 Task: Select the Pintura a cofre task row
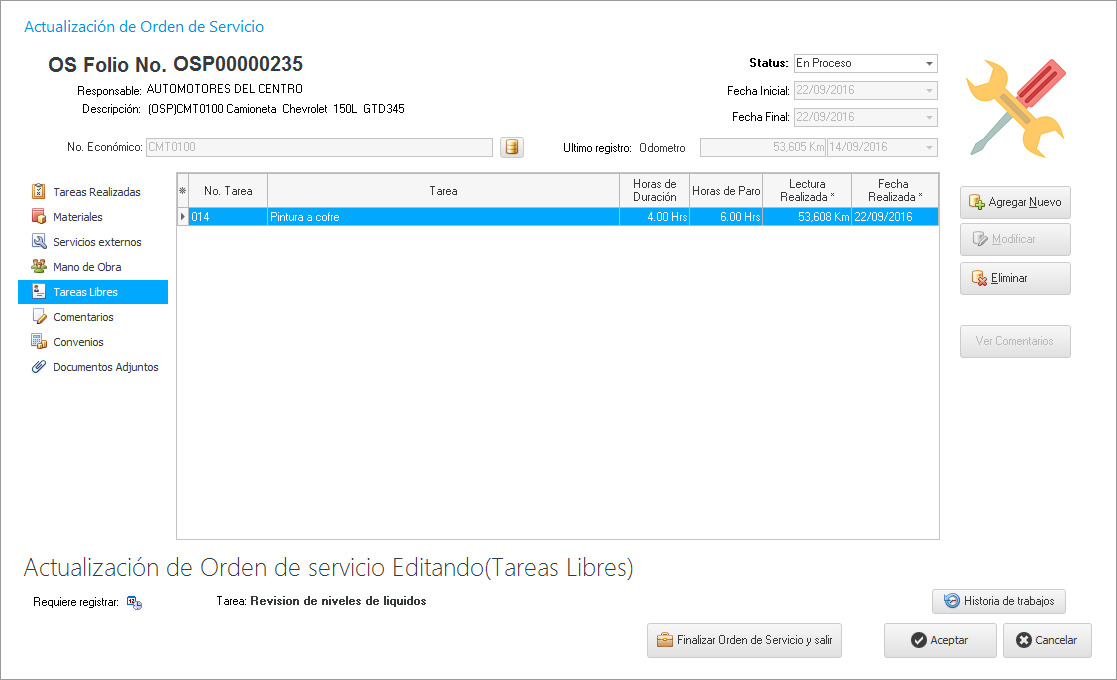(443, 216)
